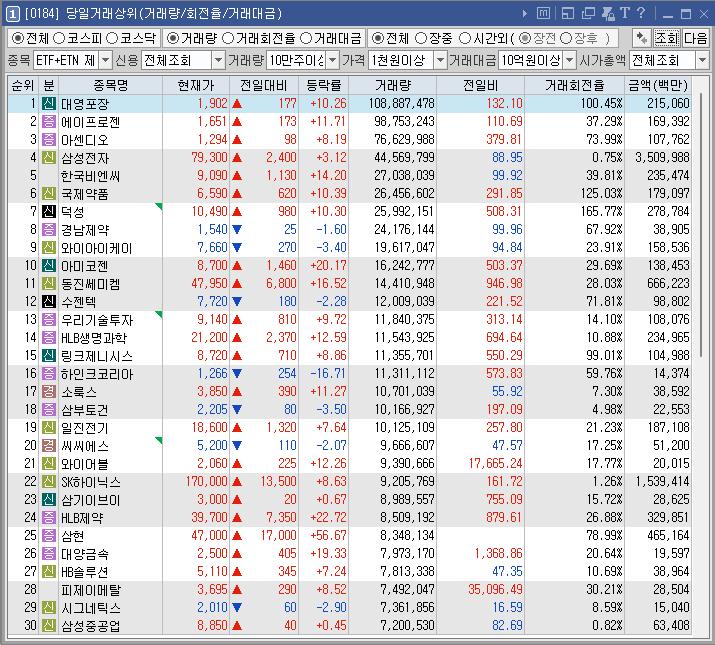This screenshot has height=645, width=715.
Task: Open stock 와이아이케이 in the list
Action: 96,248
